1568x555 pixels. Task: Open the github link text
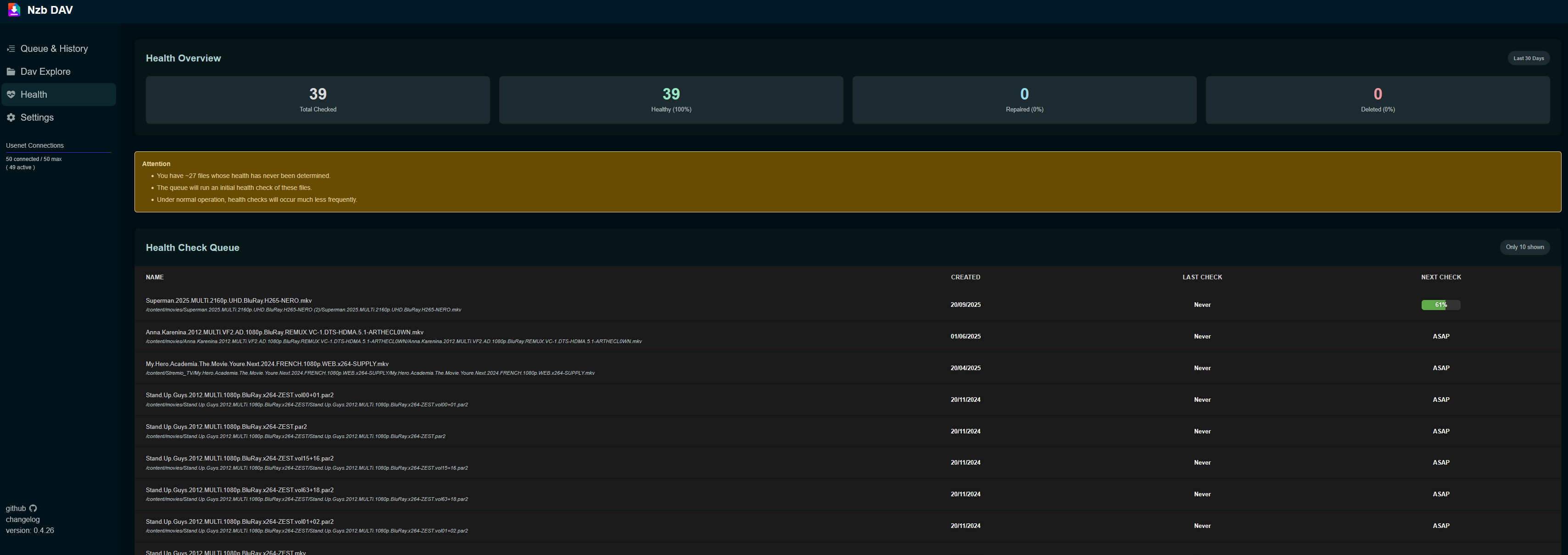pos(16,509)
